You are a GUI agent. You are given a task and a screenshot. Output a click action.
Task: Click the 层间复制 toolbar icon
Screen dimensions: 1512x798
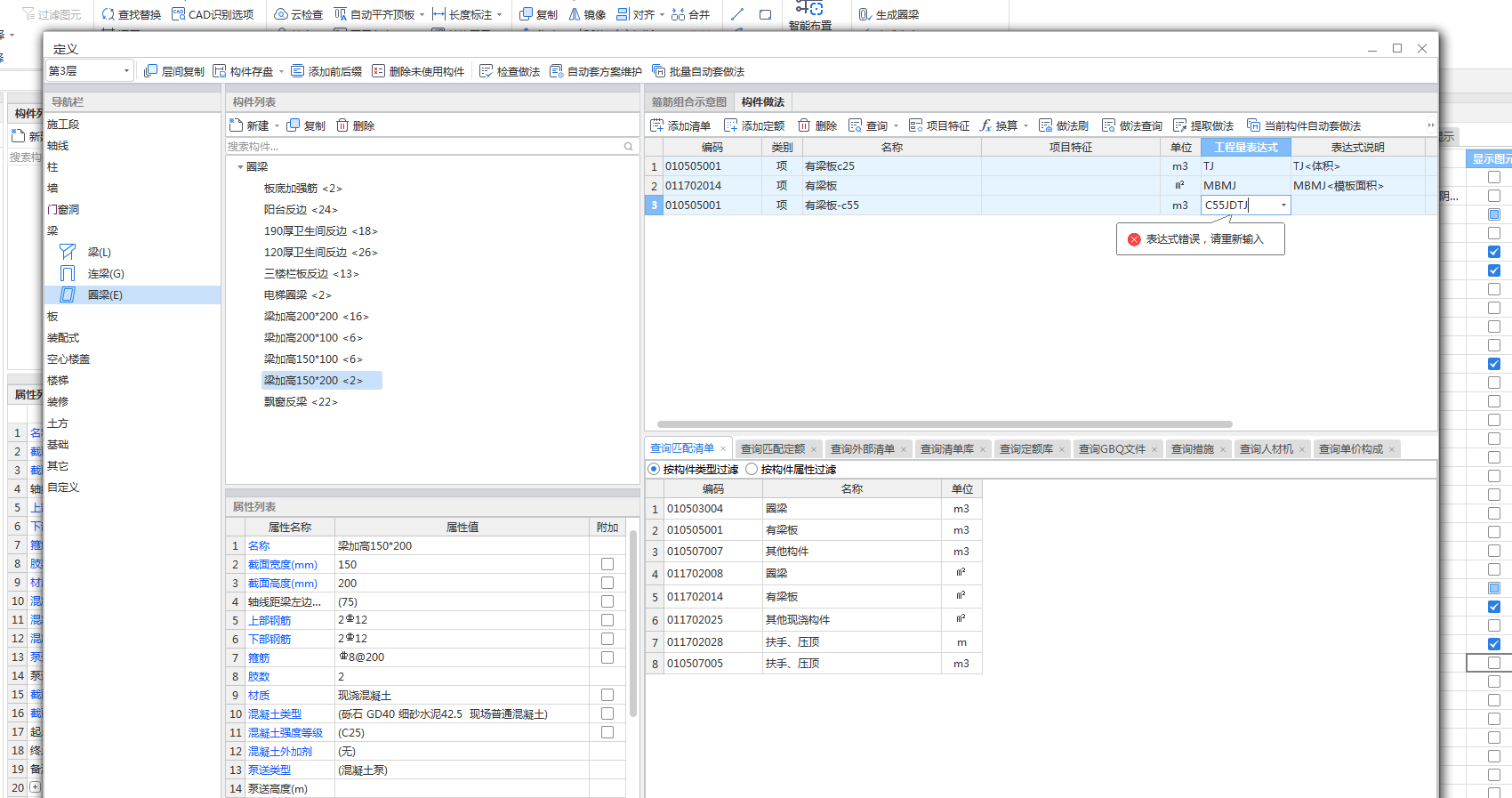click(151, 71)
